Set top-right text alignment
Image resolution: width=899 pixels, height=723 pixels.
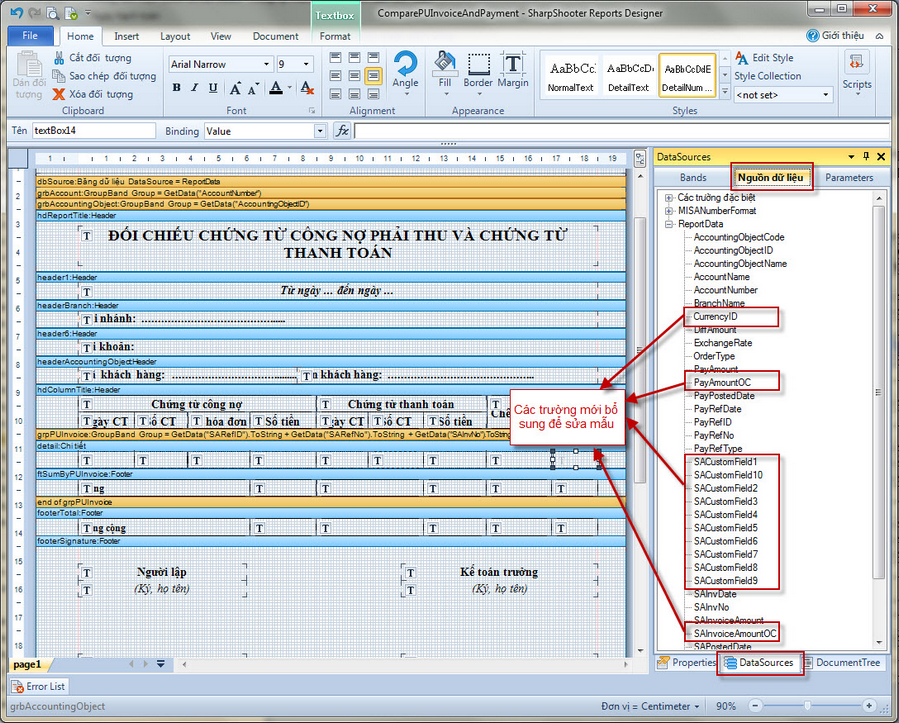374,57
